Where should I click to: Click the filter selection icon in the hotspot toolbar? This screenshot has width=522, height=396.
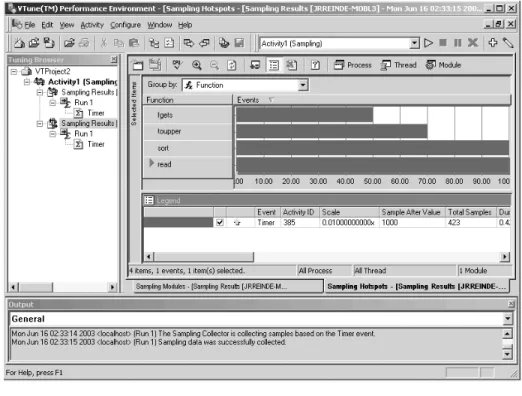coord(177,65)
